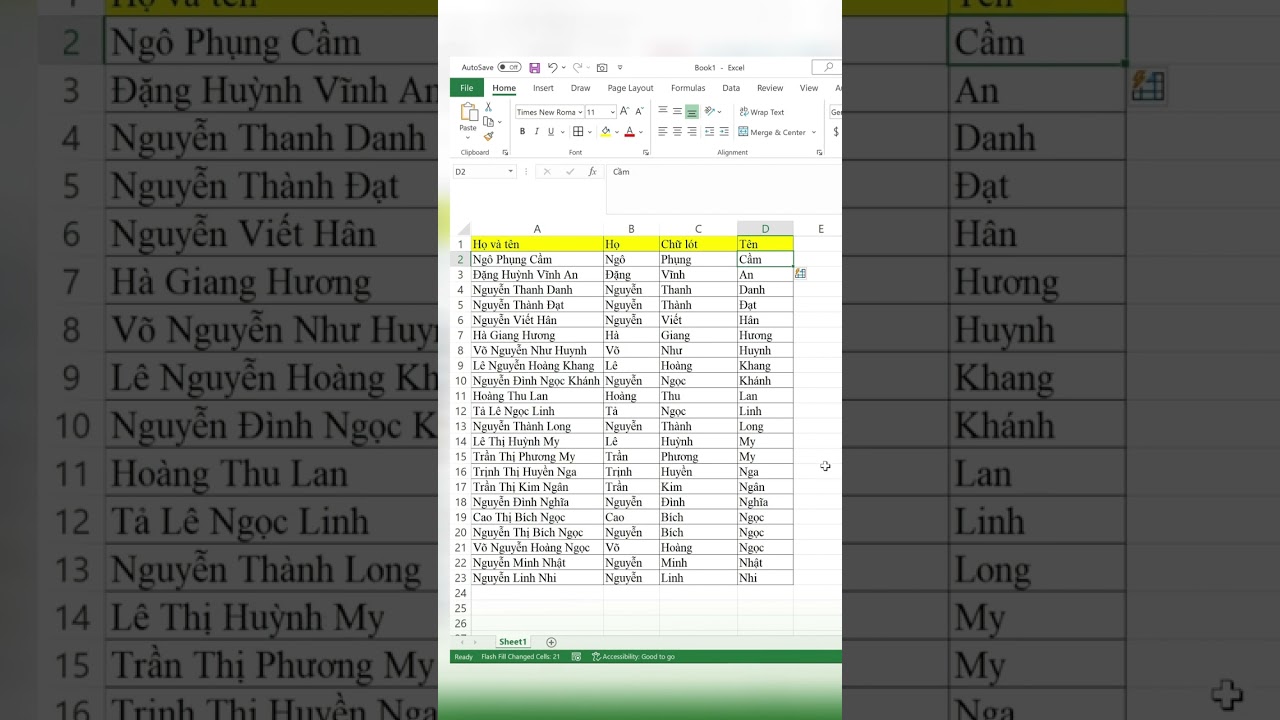Switch to the Draw tab
The height and width of the screenshot is (720, 1280).
580,88
